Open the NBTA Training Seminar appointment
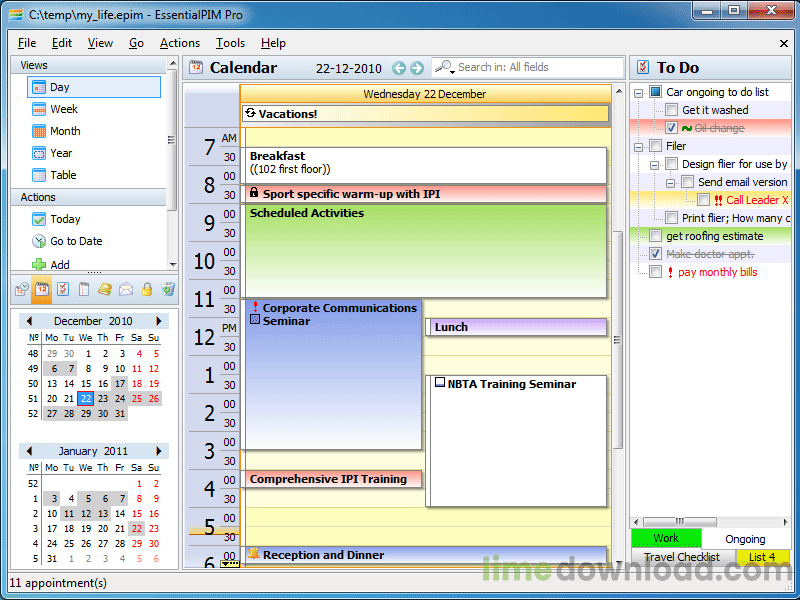Viewport: 800px width, 600px height. click(x=516, y=441)
